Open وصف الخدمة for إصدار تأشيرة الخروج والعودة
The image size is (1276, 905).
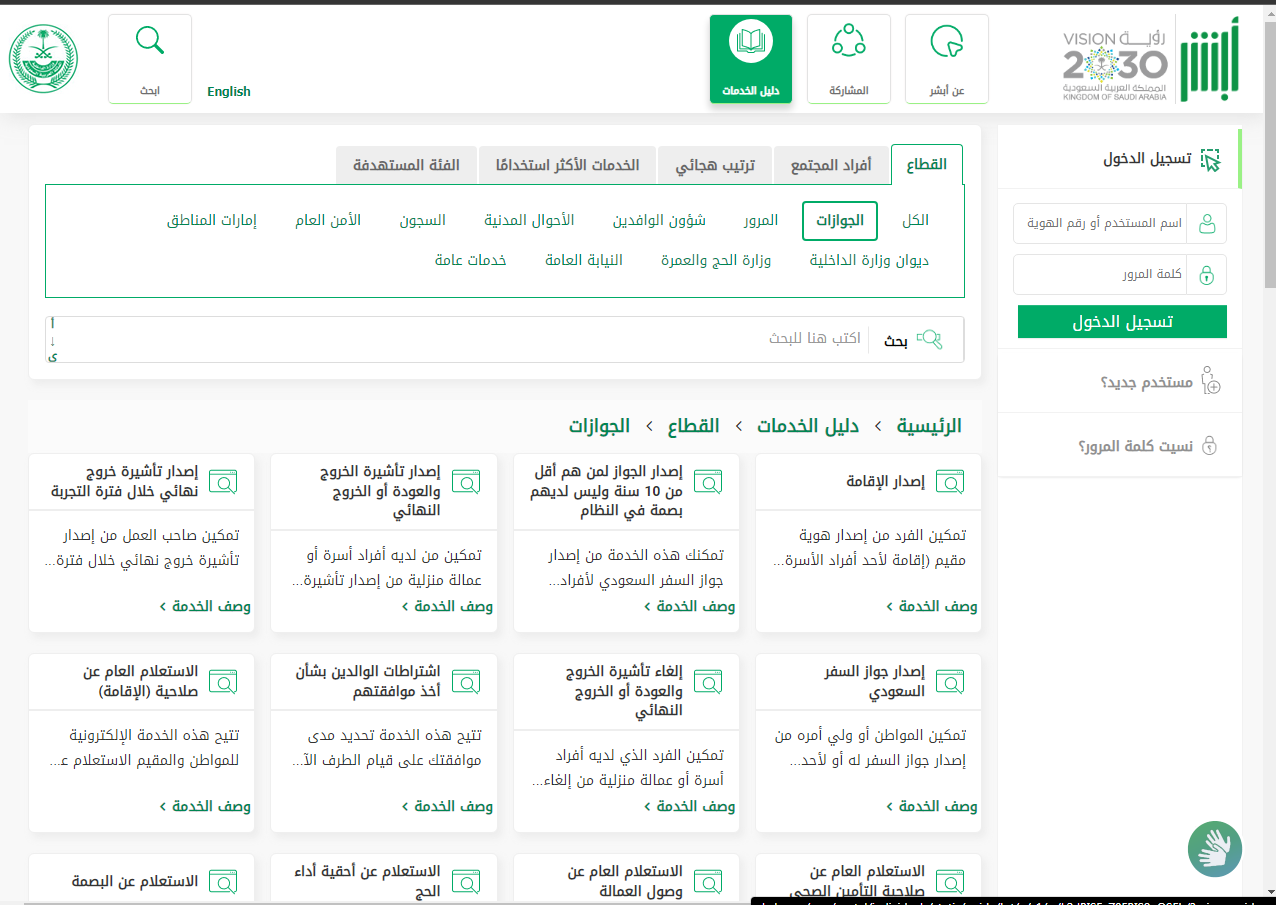[x=447, y=606]
